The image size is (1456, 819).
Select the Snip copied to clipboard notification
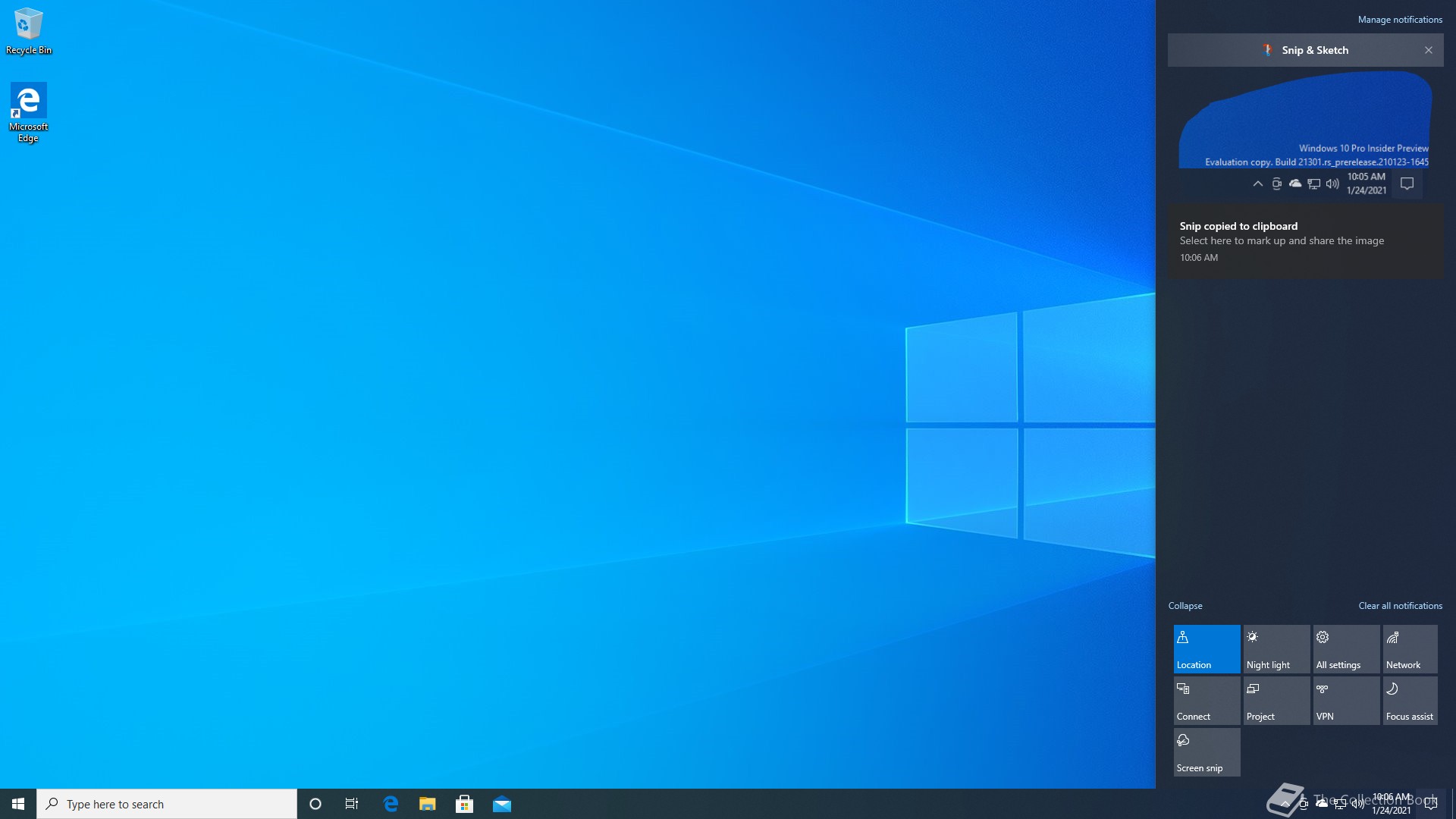click(1306, 241)
